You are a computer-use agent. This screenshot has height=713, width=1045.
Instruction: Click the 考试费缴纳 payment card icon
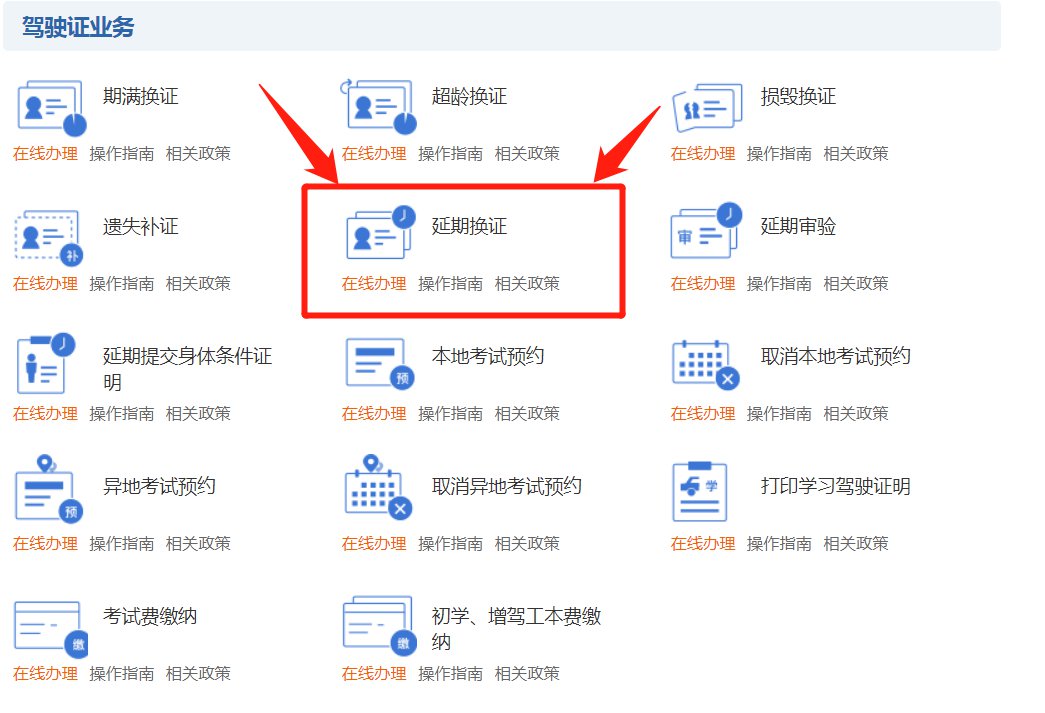(51, 629)
